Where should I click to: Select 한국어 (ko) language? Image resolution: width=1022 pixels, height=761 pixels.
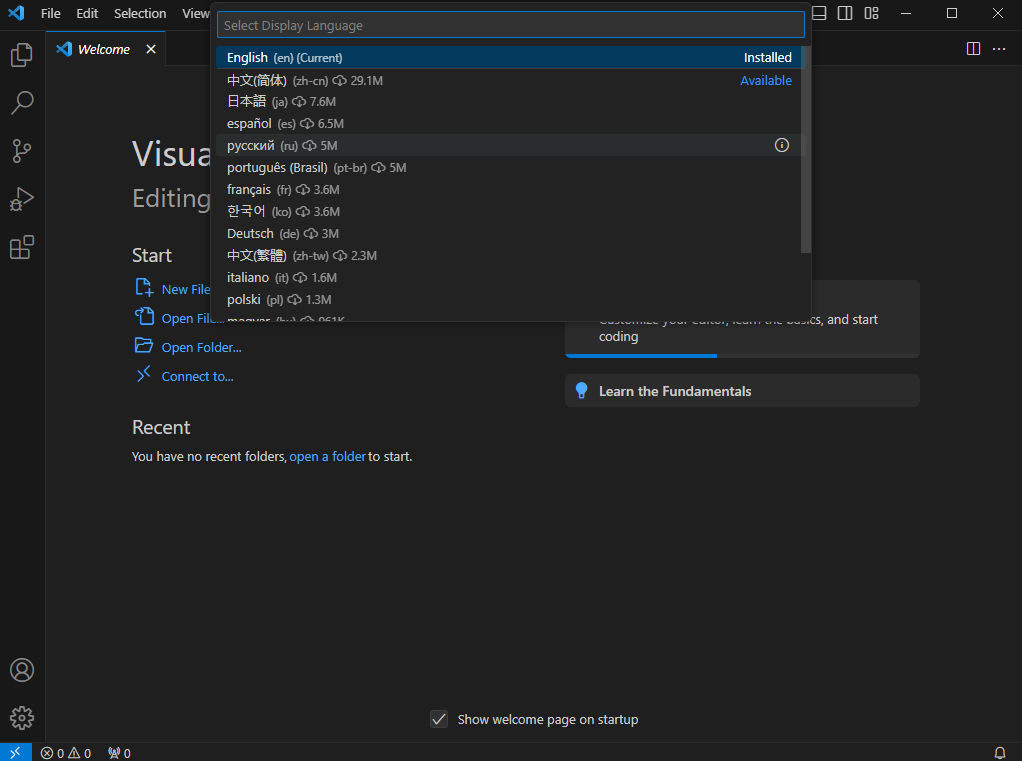tap(508, 212)
